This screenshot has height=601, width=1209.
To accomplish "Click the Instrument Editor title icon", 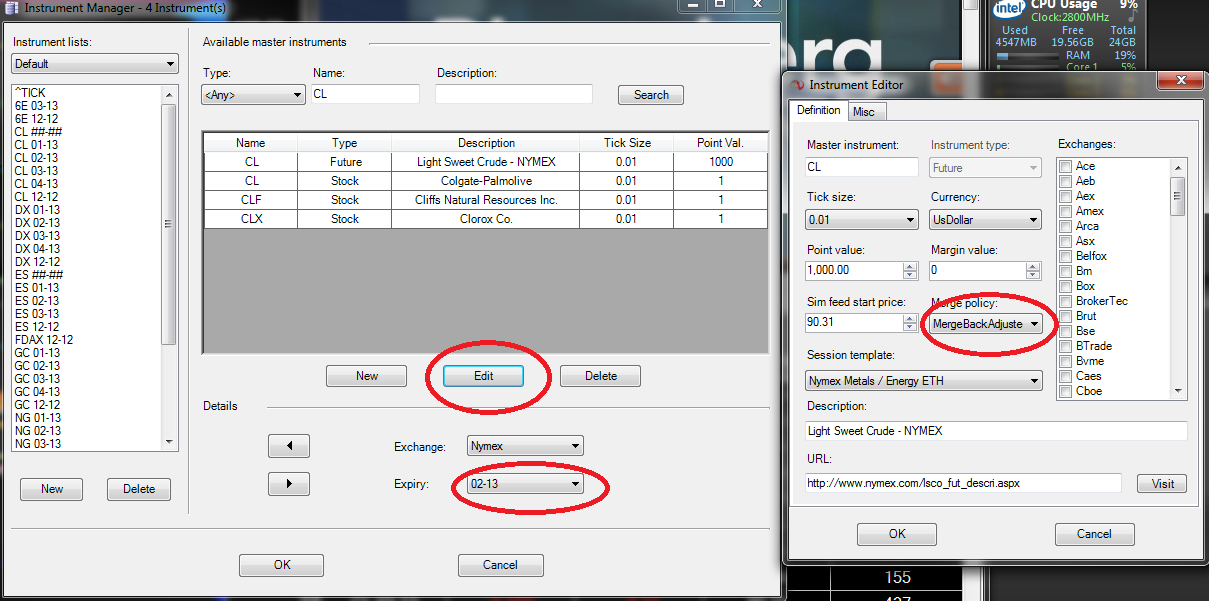I will pos(798,85).
